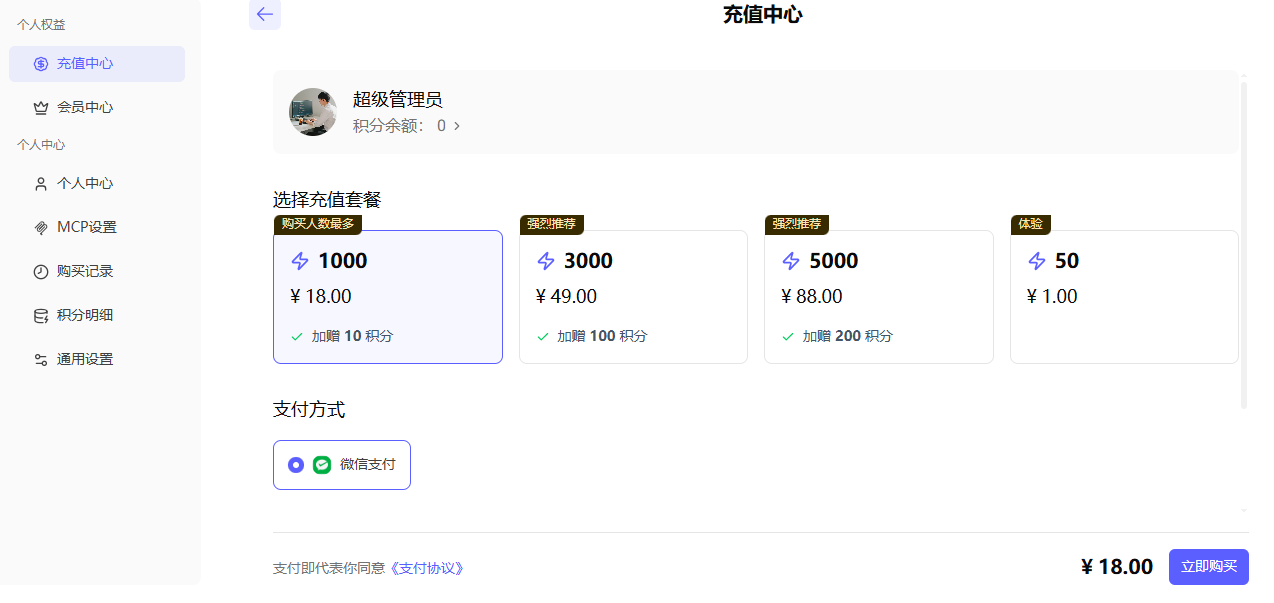Click the MCP设置 sidebar icon

41,228
